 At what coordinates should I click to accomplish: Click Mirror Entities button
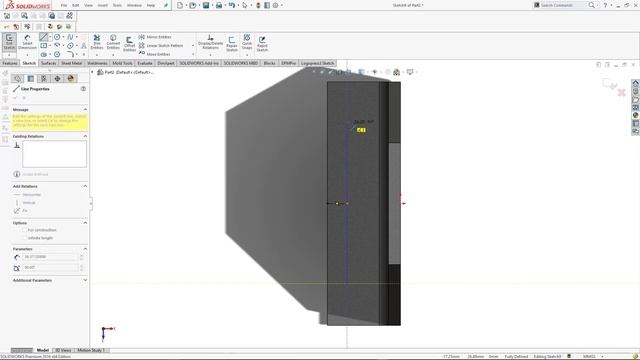pos(156,37)
